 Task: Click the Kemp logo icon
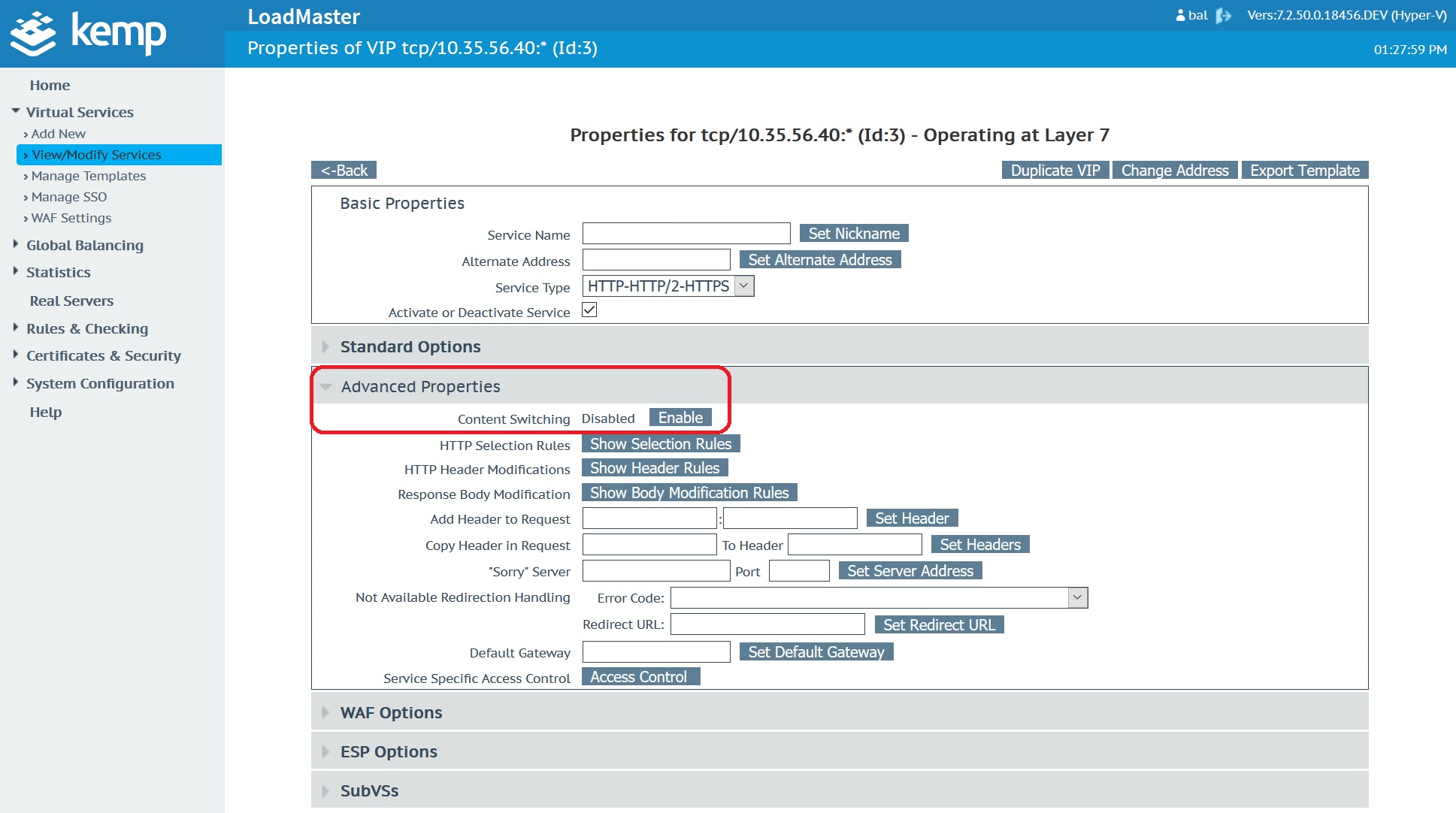click(x=33, y=34)
